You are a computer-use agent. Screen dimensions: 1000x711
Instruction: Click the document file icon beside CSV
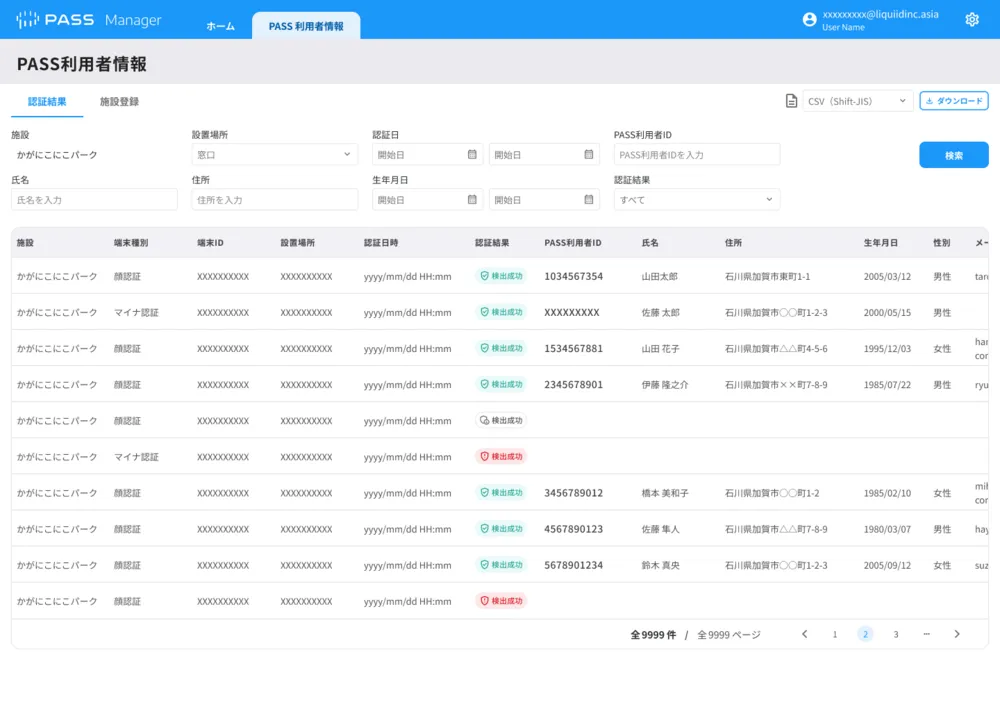tap(791, 101)
